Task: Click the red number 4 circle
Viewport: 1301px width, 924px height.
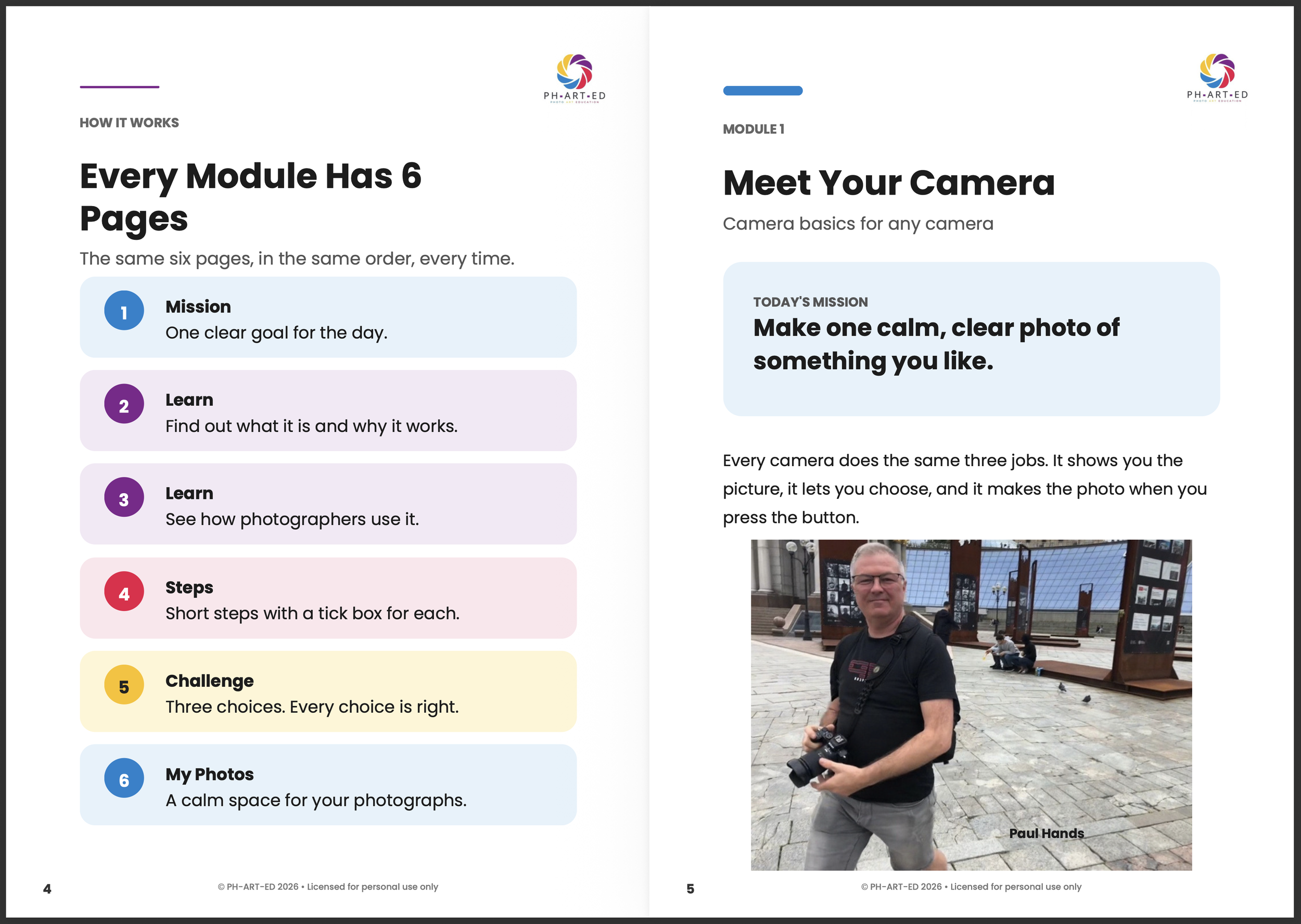Action: [x=124, y=592]
